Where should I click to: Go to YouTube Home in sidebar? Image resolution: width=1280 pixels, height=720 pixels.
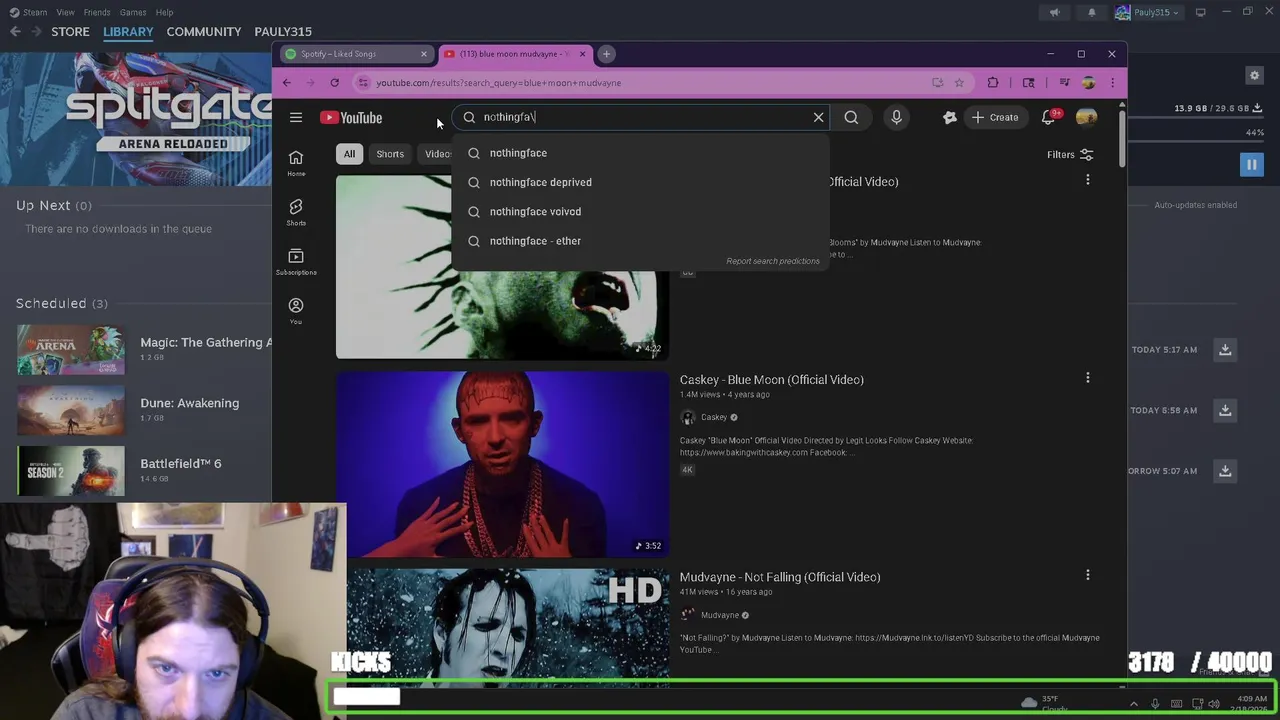point(296,163)
